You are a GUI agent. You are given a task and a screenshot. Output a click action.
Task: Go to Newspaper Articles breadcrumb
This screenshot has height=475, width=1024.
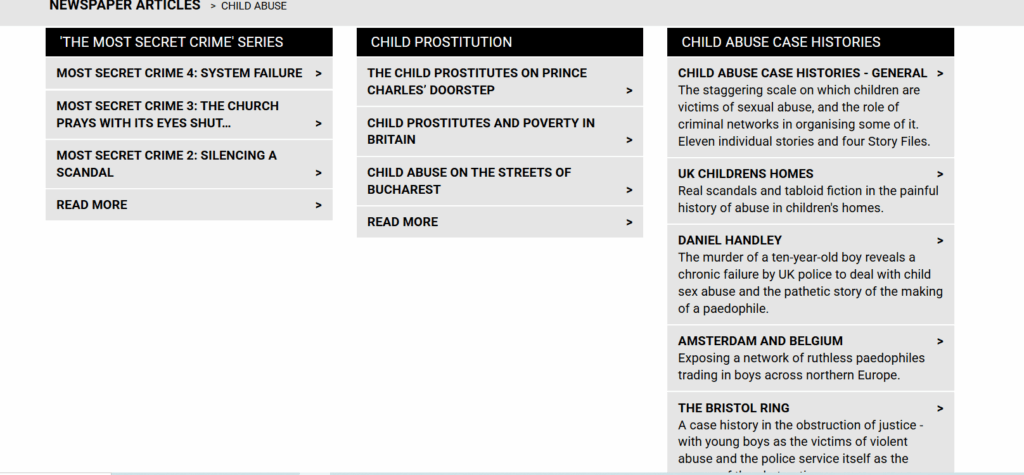click(x=125, y=6)
